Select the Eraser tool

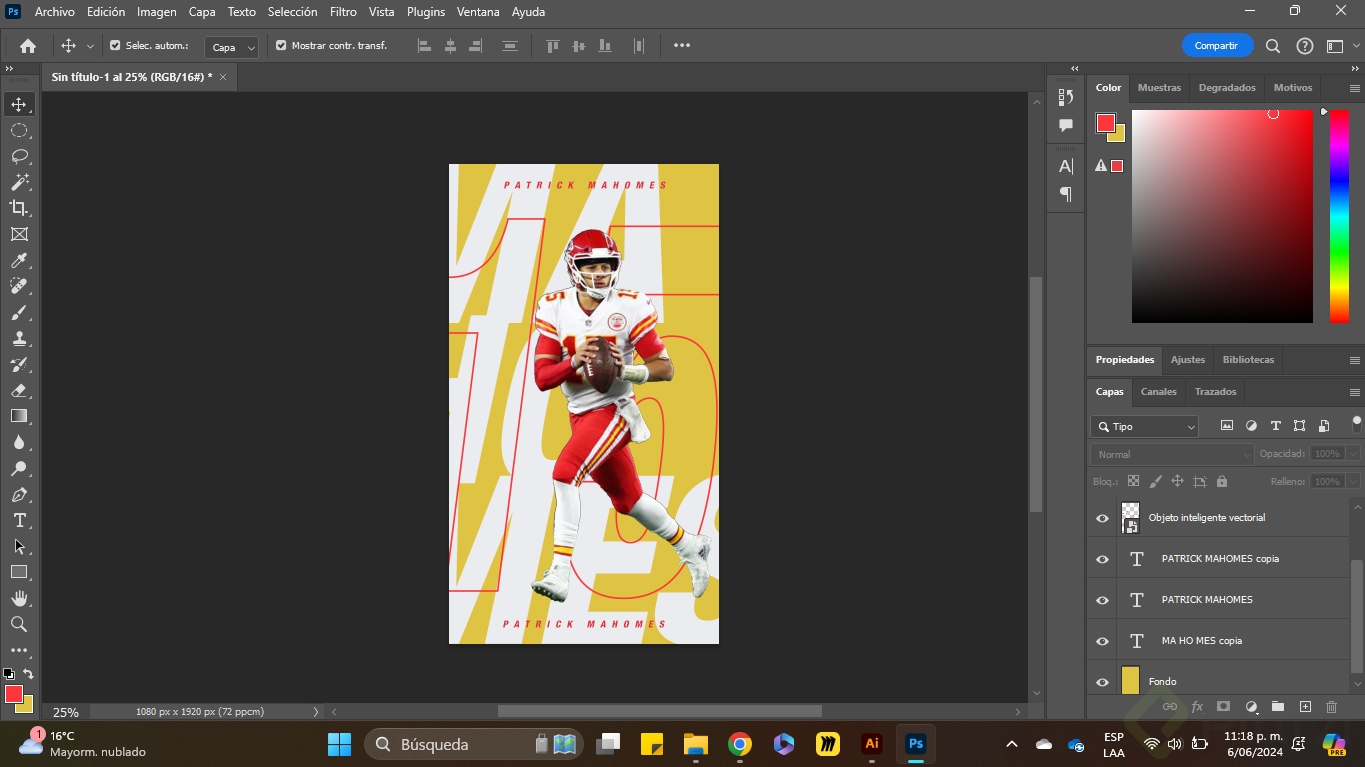19,391
